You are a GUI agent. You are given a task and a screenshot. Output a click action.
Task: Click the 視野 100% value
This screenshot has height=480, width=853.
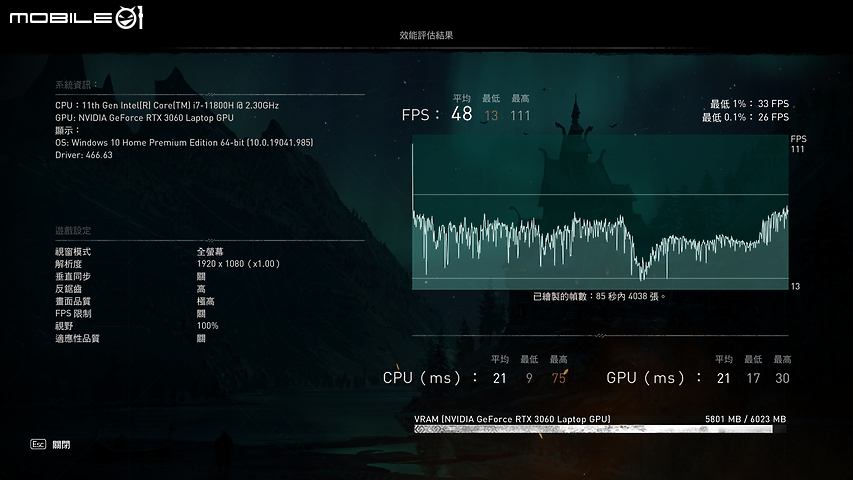point(208,326)
